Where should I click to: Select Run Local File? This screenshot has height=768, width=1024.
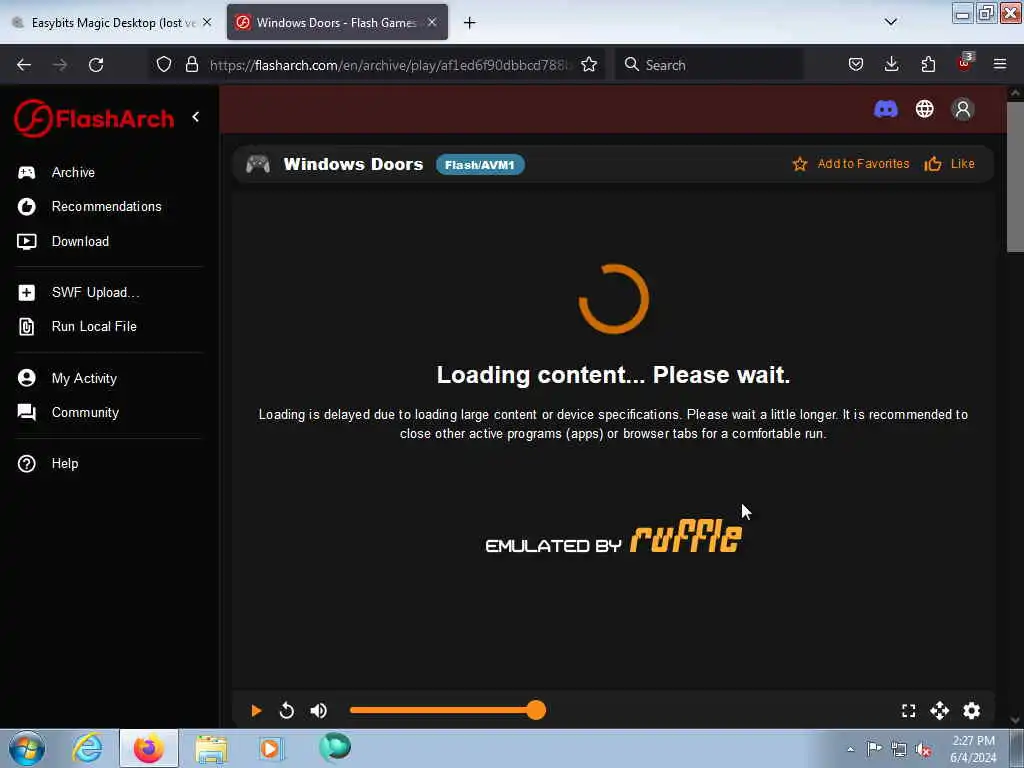point(77,327)
